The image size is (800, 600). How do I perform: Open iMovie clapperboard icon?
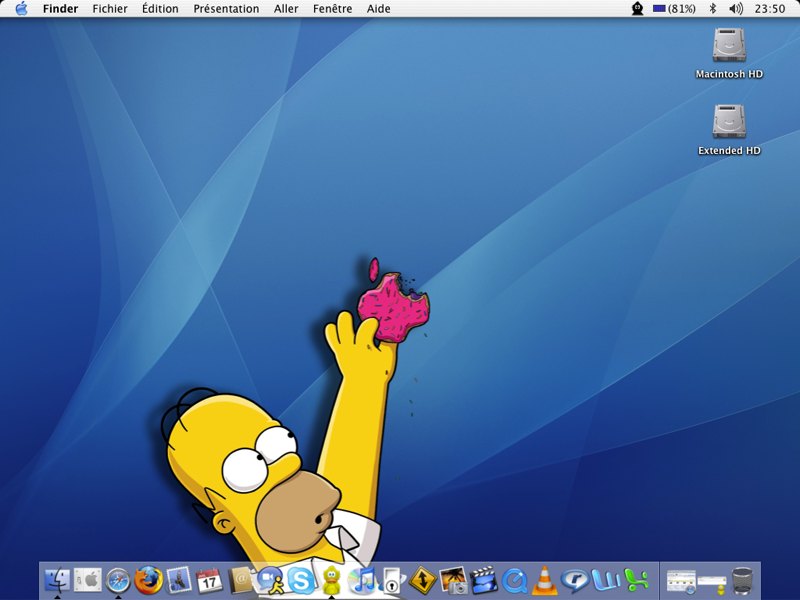pos(483,581)
